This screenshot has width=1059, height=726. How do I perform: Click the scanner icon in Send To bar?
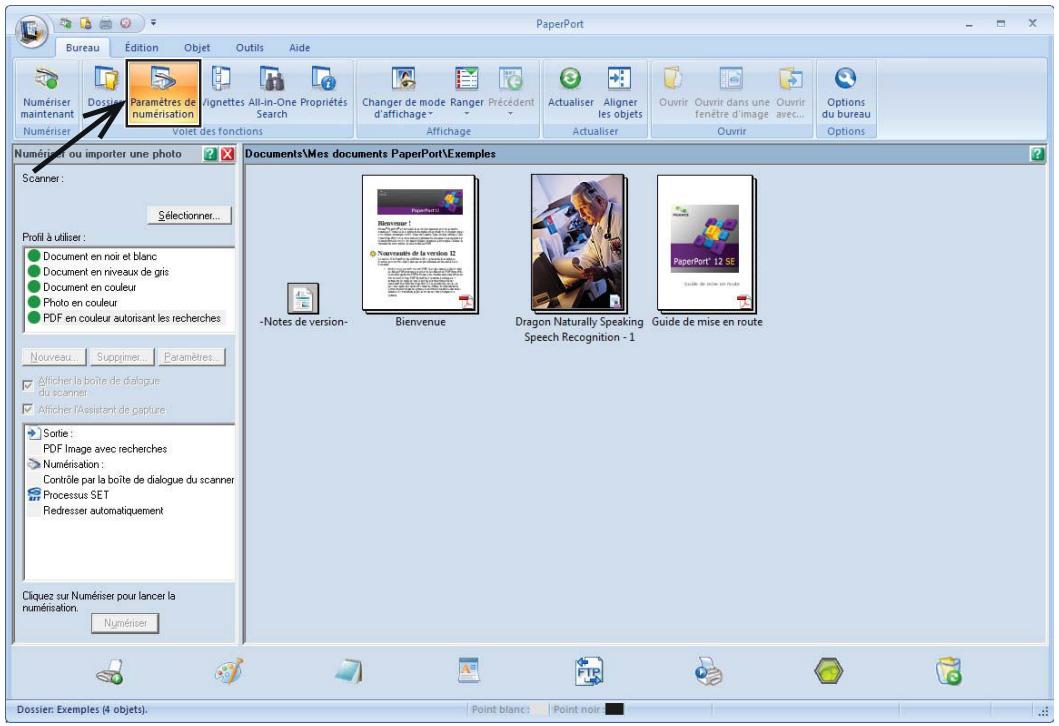click(111, 672)
